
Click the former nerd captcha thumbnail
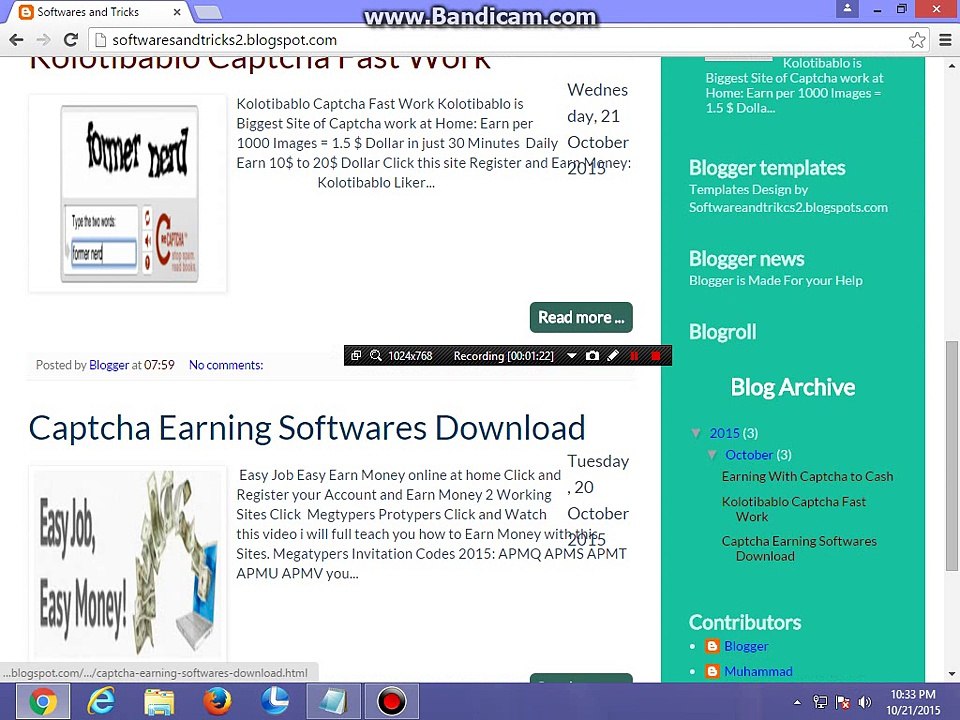tap(128, 193)
